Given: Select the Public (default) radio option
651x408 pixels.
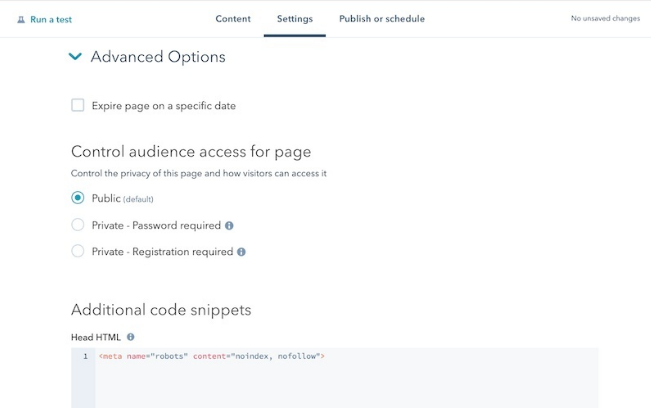Looking at the screenshot, I should (x=78, y=198).
